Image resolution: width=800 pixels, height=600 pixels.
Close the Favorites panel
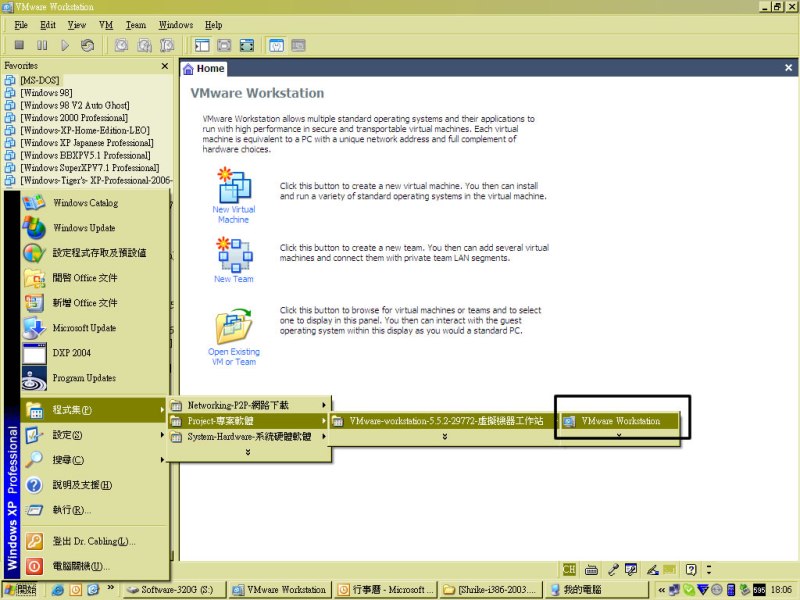[165, 66]
